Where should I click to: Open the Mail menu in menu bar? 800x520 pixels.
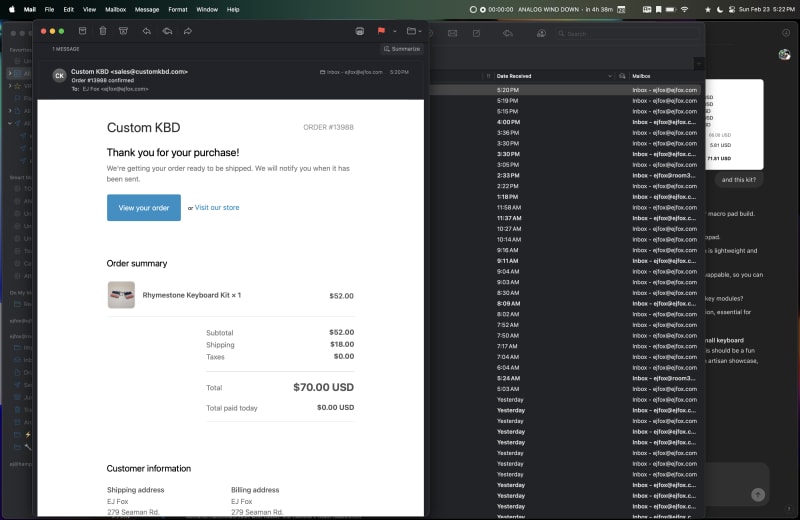point(30,9)
